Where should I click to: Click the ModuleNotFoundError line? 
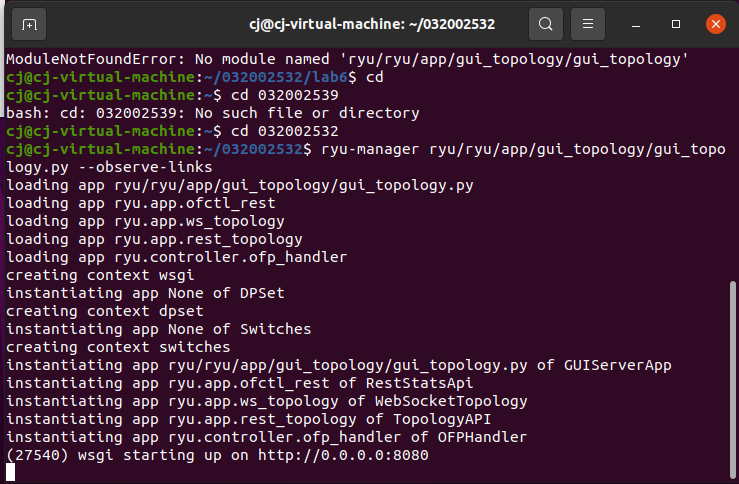coord(347,59)
